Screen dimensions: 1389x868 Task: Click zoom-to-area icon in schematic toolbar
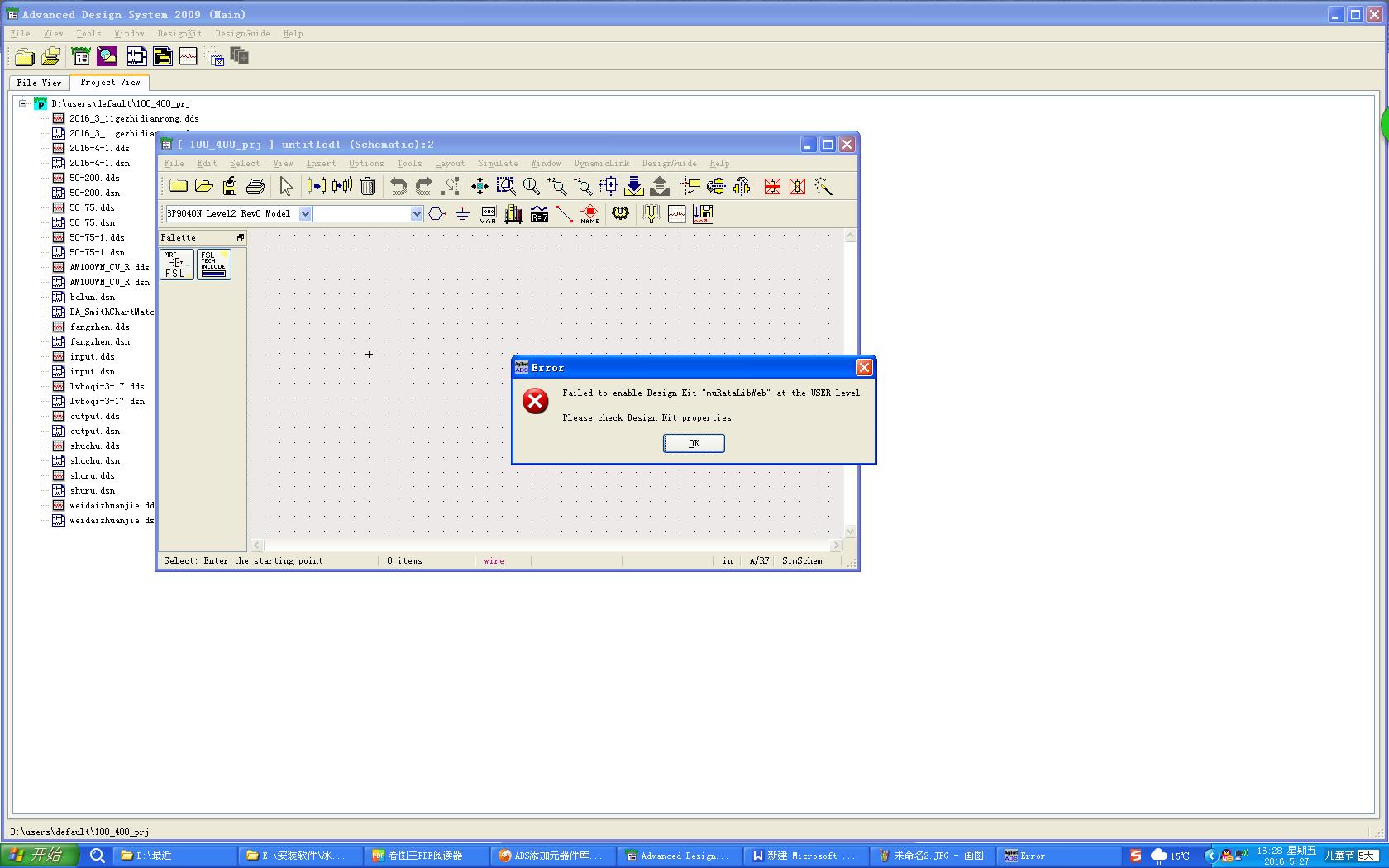[505, 186]
